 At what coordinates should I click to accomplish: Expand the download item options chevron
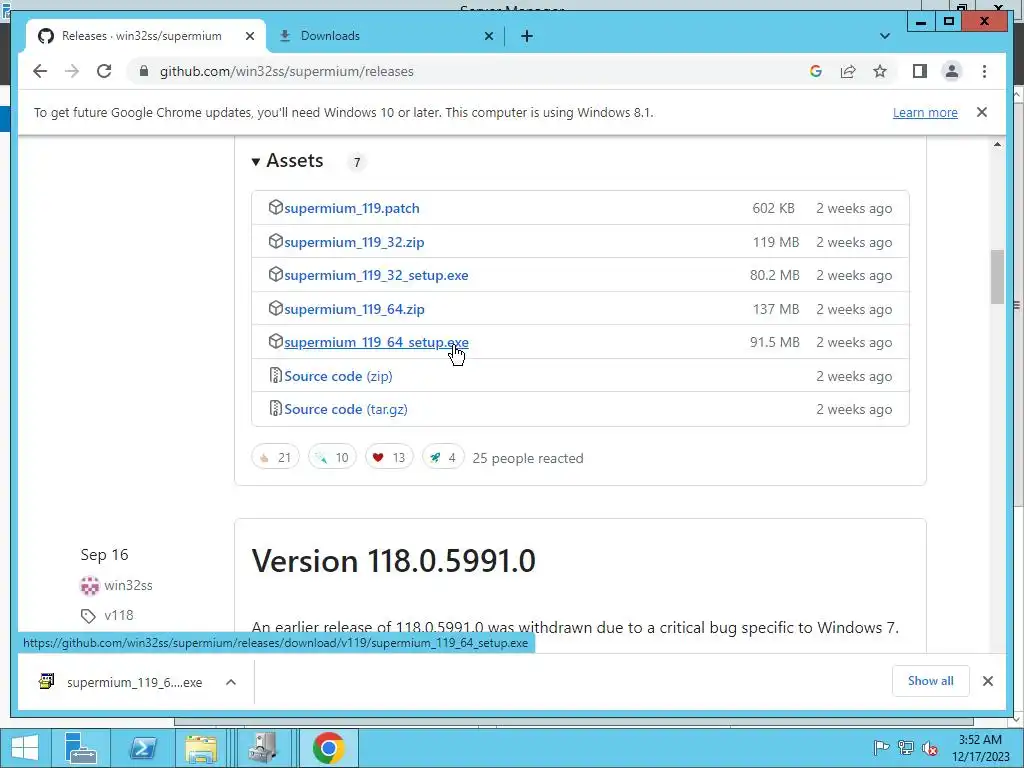231,682
